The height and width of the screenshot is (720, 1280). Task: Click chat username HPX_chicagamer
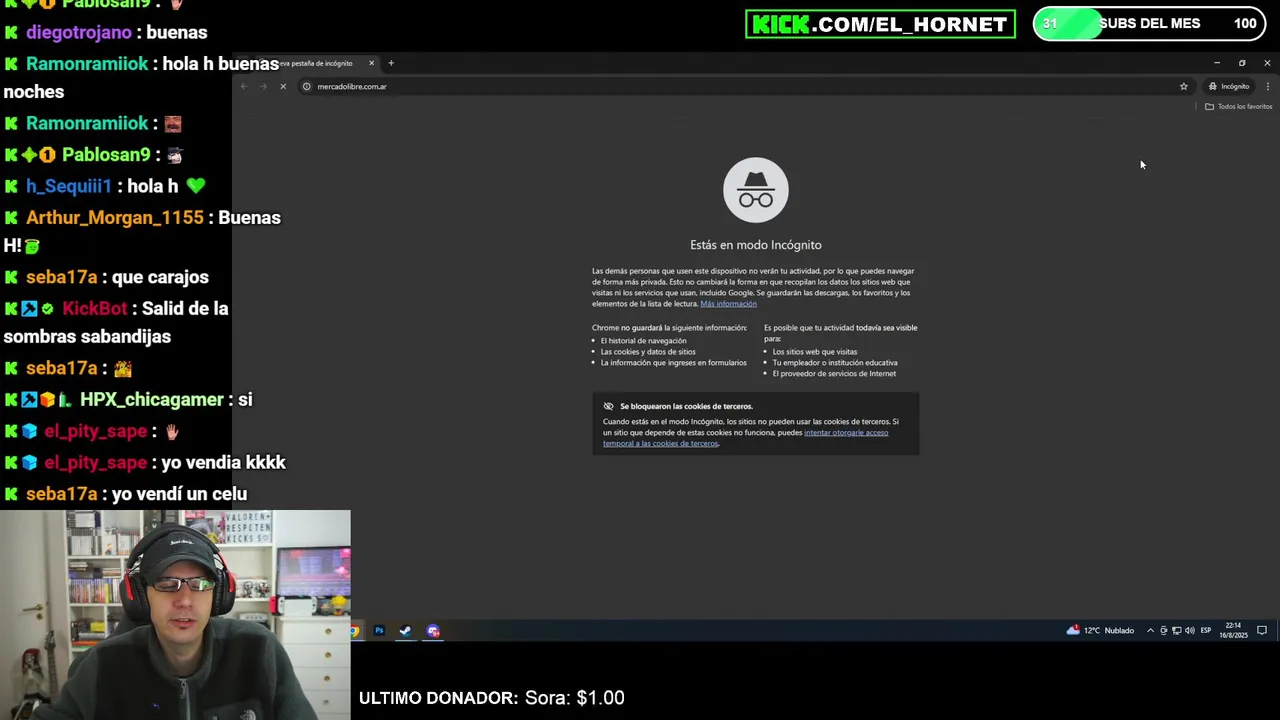pos(152,400)
